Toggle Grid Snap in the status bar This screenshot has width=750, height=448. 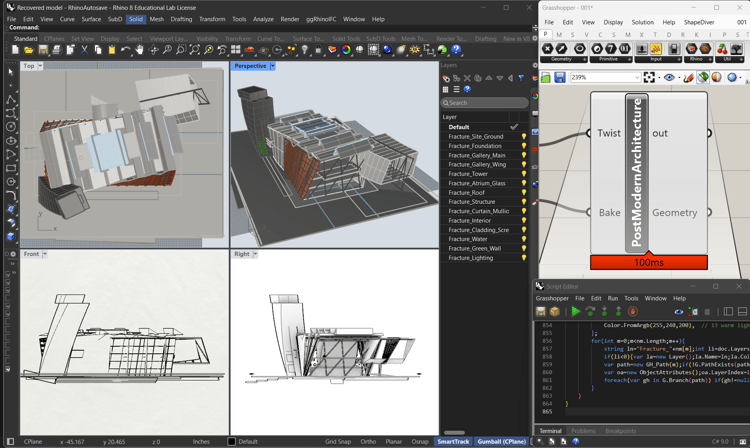click(x=338, y=441)
